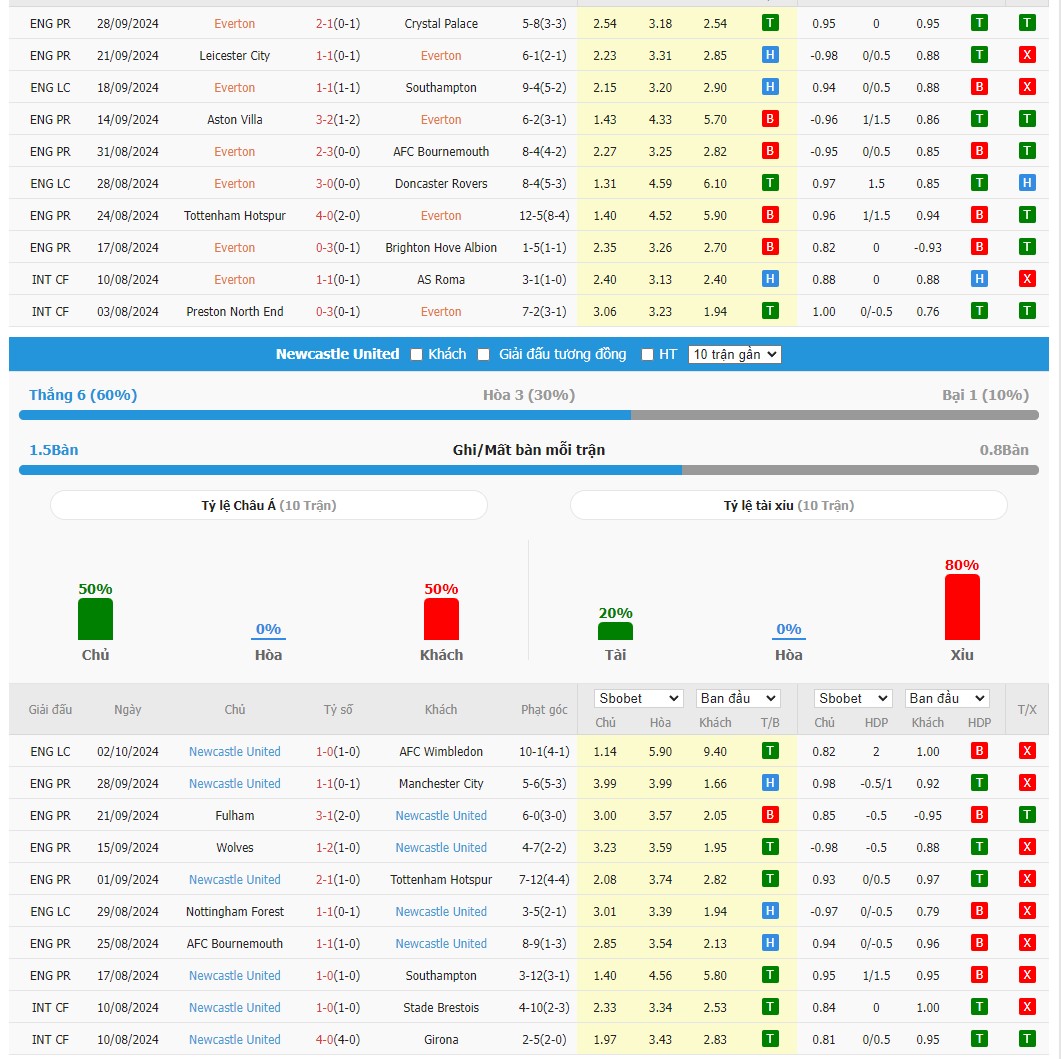Click Stade Brestois team name
The width and height of the screenshot is (1061, 1059).
(x=441, y=1008)
